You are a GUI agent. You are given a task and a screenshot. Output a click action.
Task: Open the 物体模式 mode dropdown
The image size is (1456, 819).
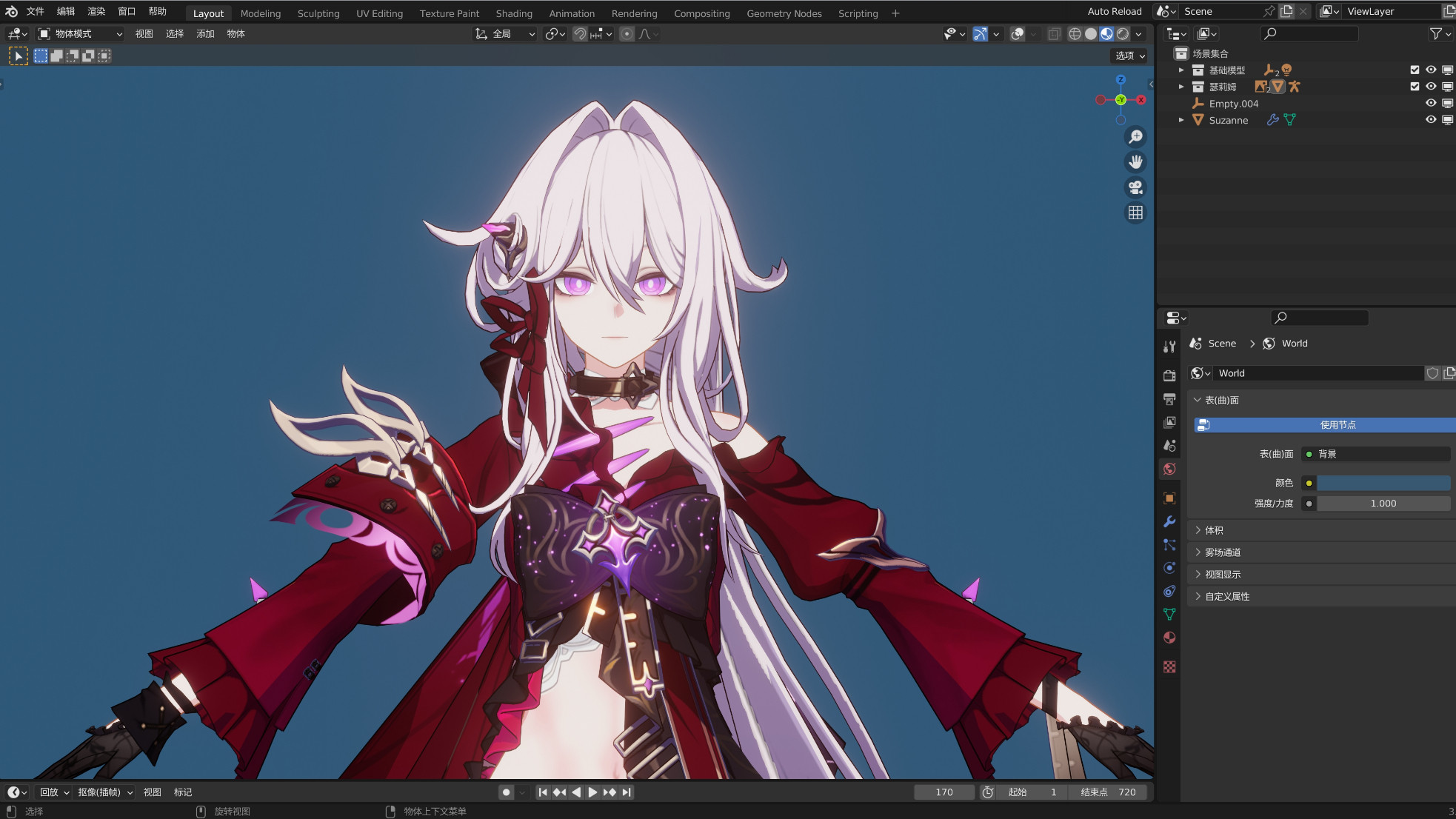[x=80, y=34]
